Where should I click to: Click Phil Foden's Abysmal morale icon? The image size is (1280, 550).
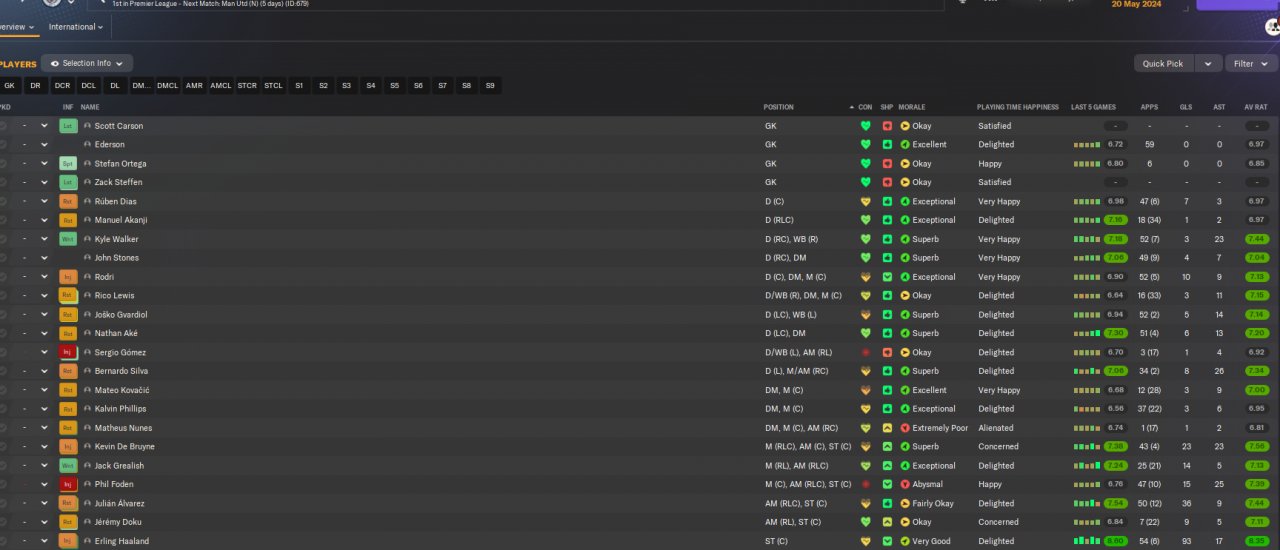click(905, 484)
